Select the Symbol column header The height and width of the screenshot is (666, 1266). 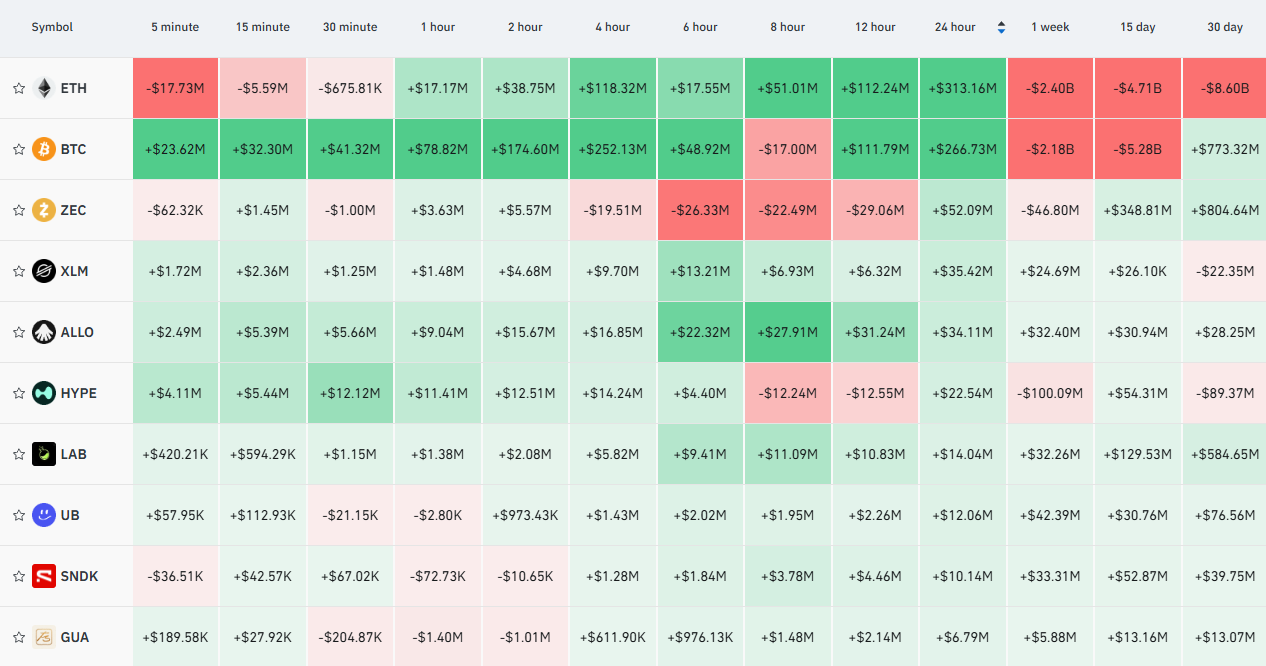(52, 27)
